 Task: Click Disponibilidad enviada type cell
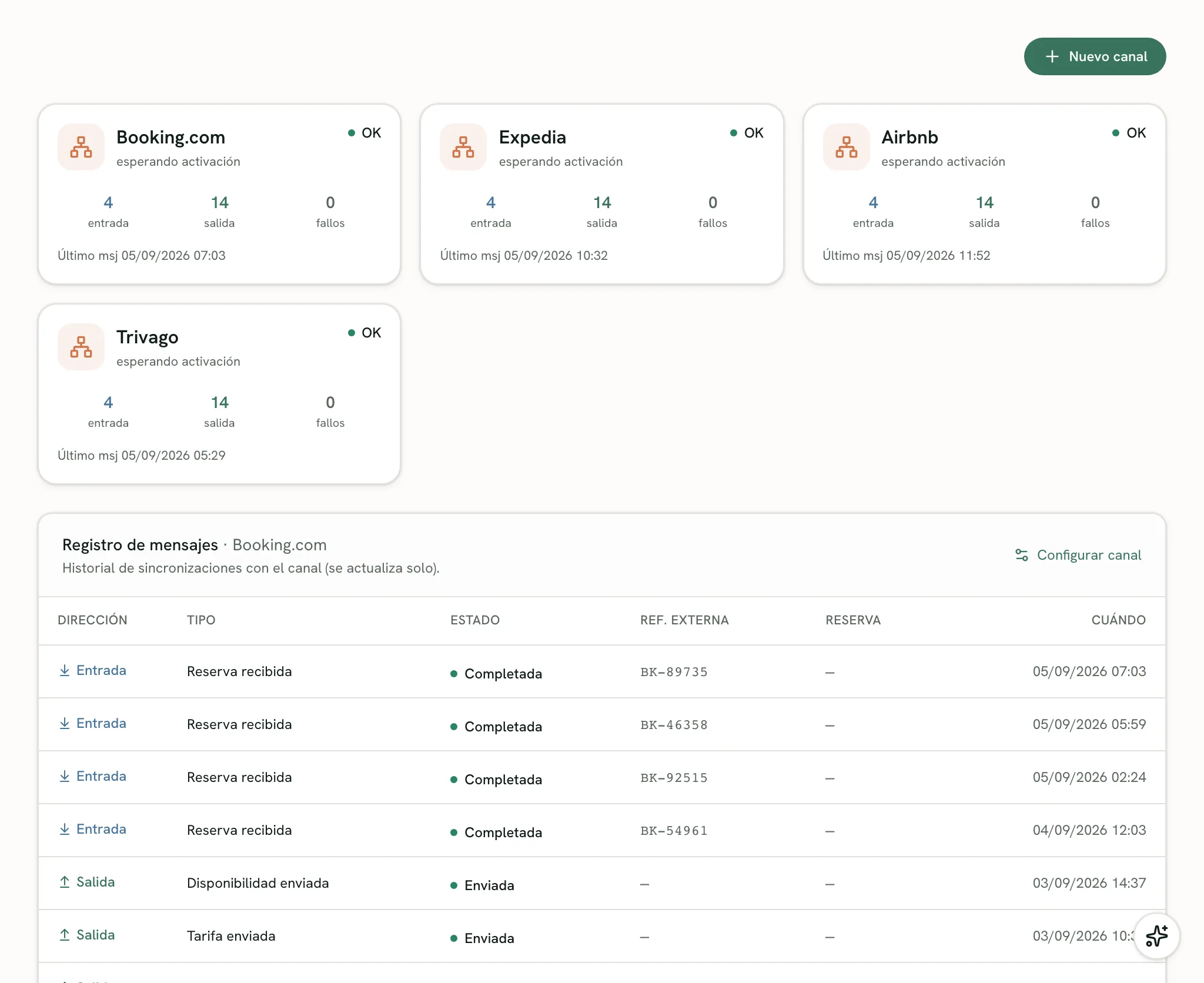click(x=257, y=883)
